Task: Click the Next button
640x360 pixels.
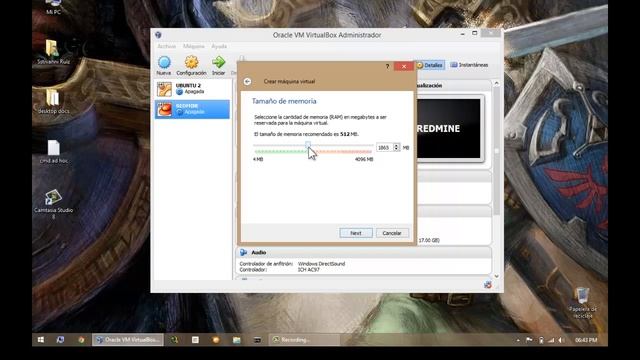Action: pyautogui.click(x=356, y=233)
